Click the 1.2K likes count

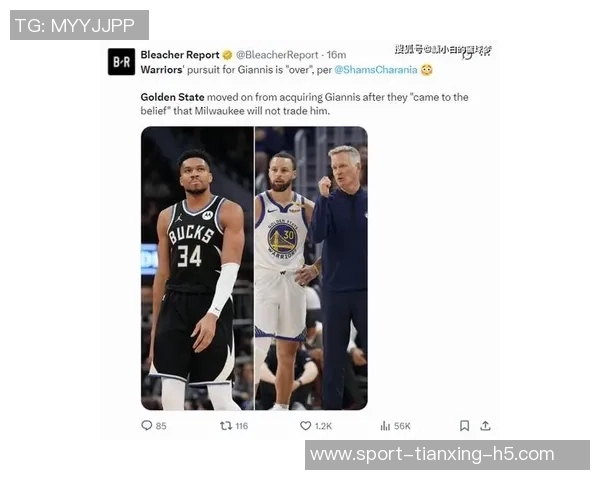pyautogui.click(x=323, y=426)
